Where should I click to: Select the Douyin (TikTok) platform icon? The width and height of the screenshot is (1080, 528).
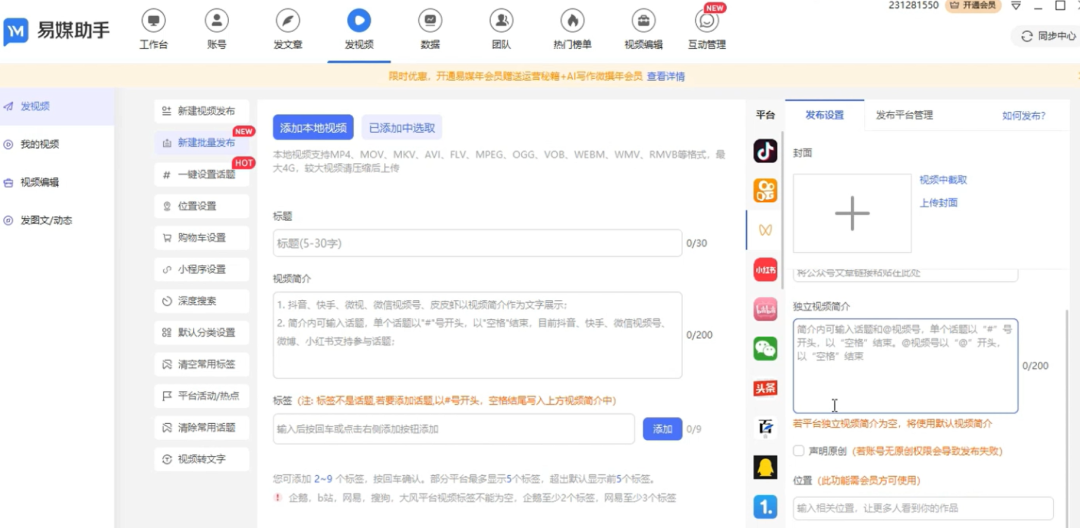pyautogui.click(x=765, y=151)
